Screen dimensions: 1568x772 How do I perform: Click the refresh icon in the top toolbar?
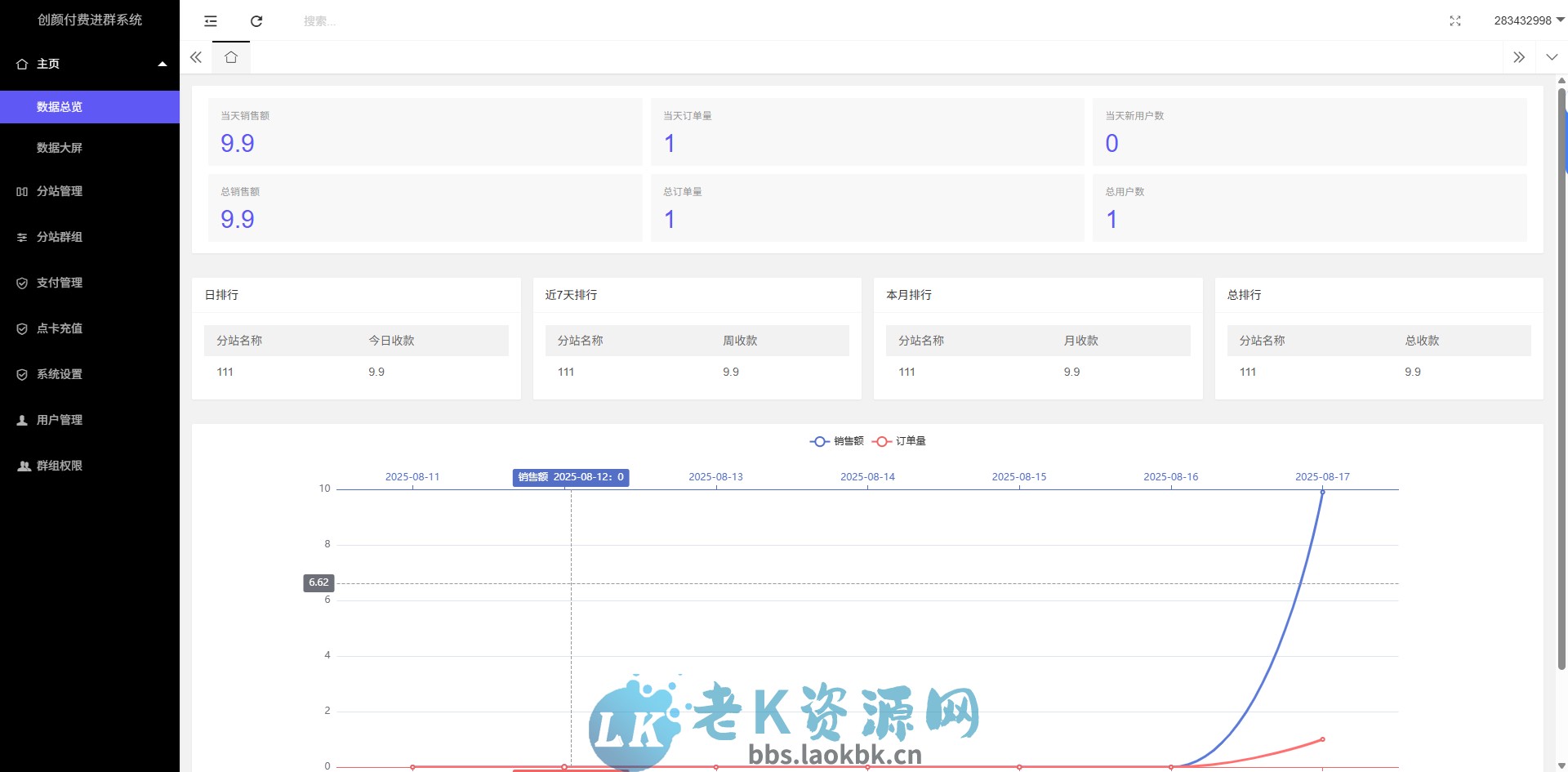(x=256, y=20)
